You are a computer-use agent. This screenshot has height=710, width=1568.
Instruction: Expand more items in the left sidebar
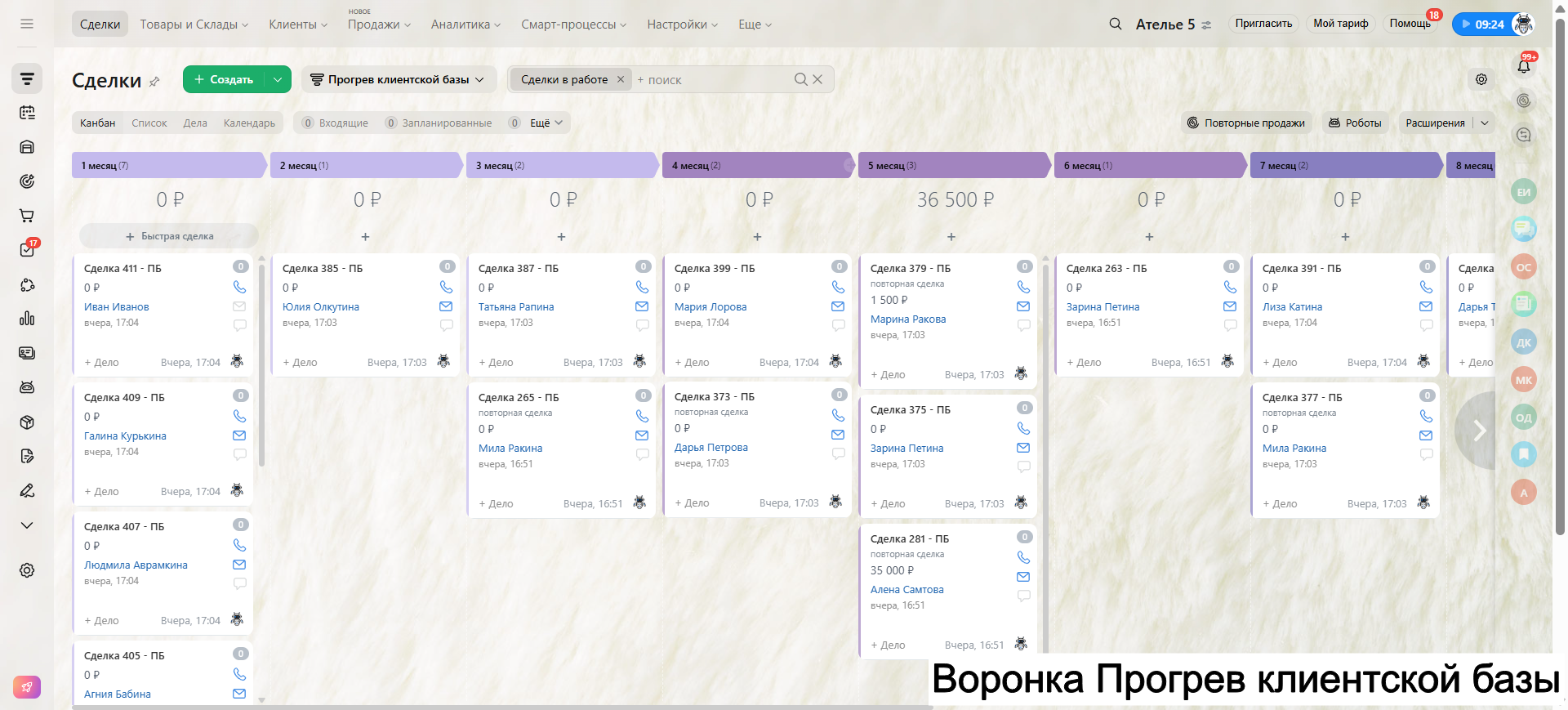[27, 525]
